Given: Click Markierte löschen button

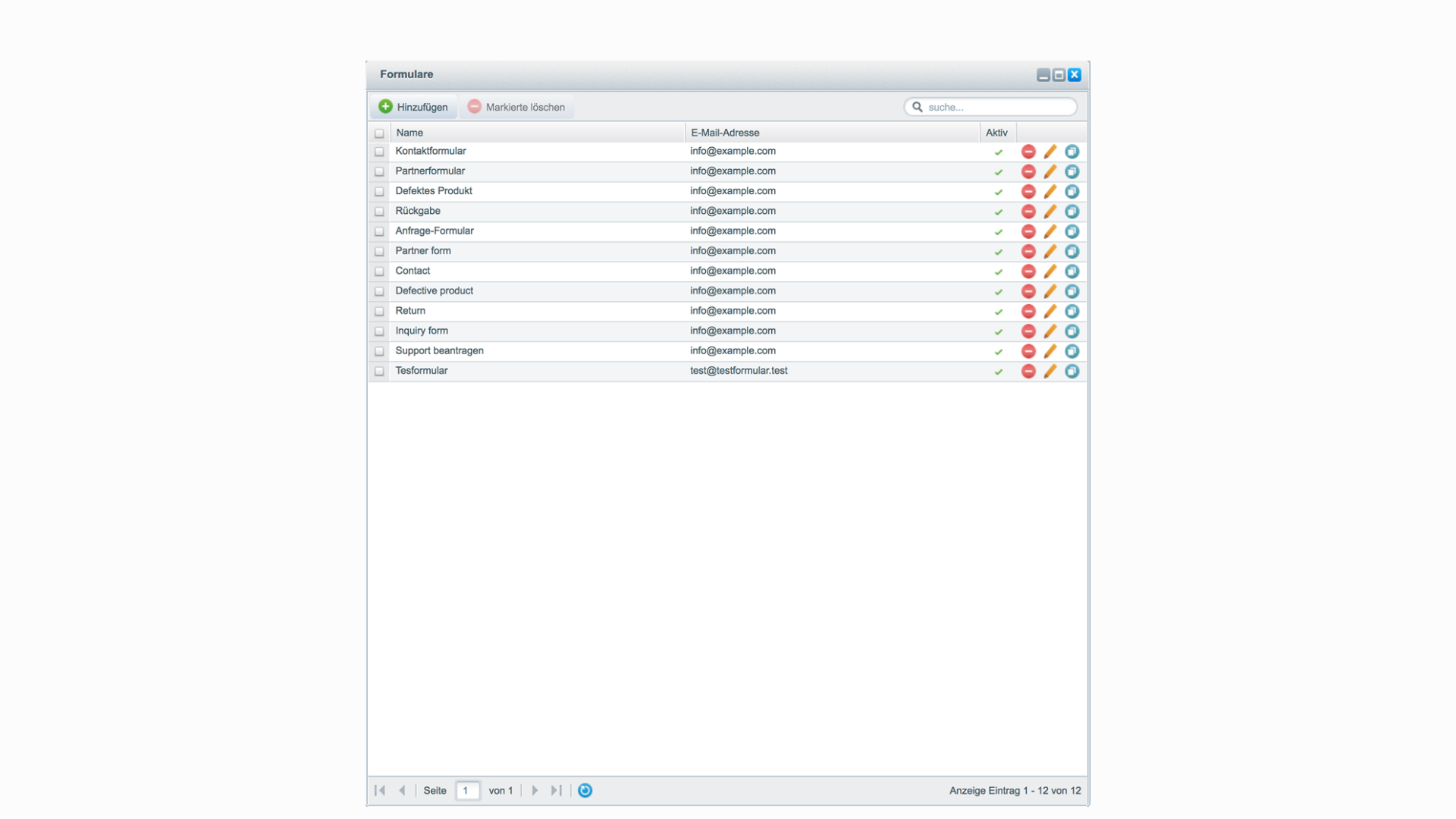Looking at the screenshot, I should [516, 107].
